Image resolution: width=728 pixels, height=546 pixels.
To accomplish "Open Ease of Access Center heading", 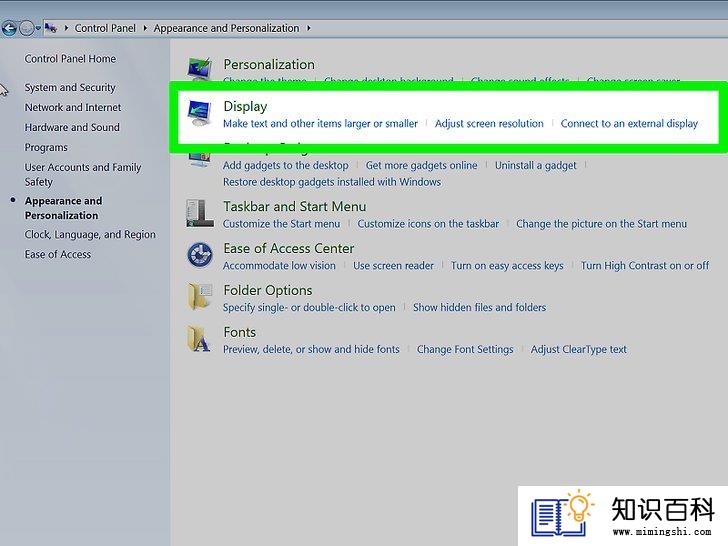I will [289, 248].
